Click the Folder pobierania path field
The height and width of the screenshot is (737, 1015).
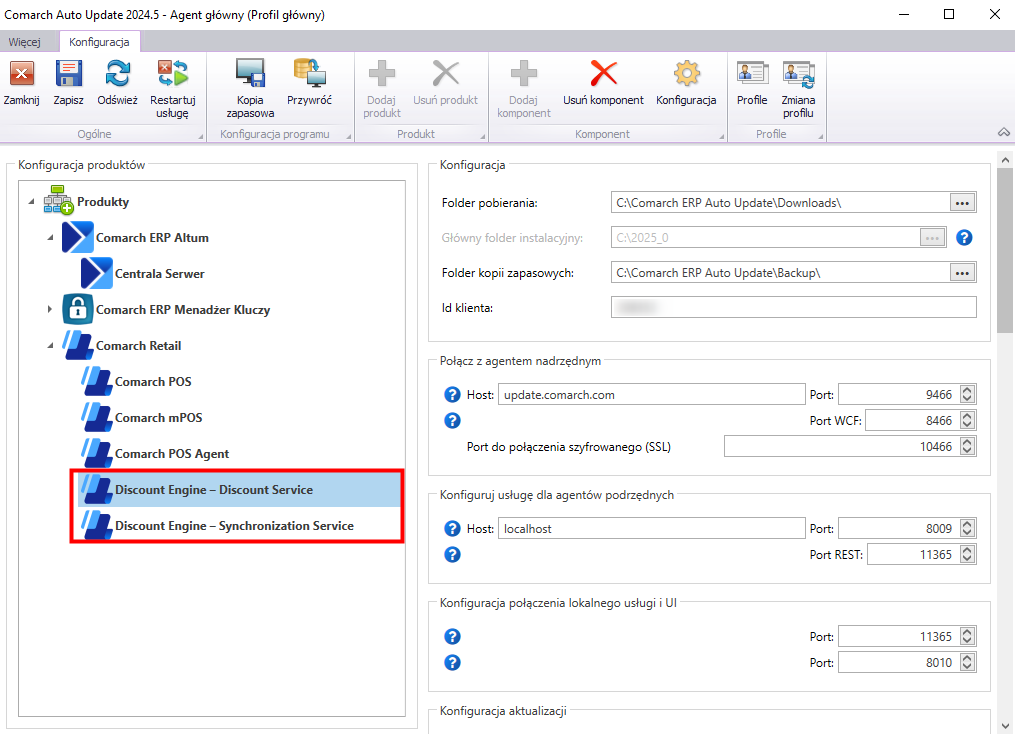[780, 203]
